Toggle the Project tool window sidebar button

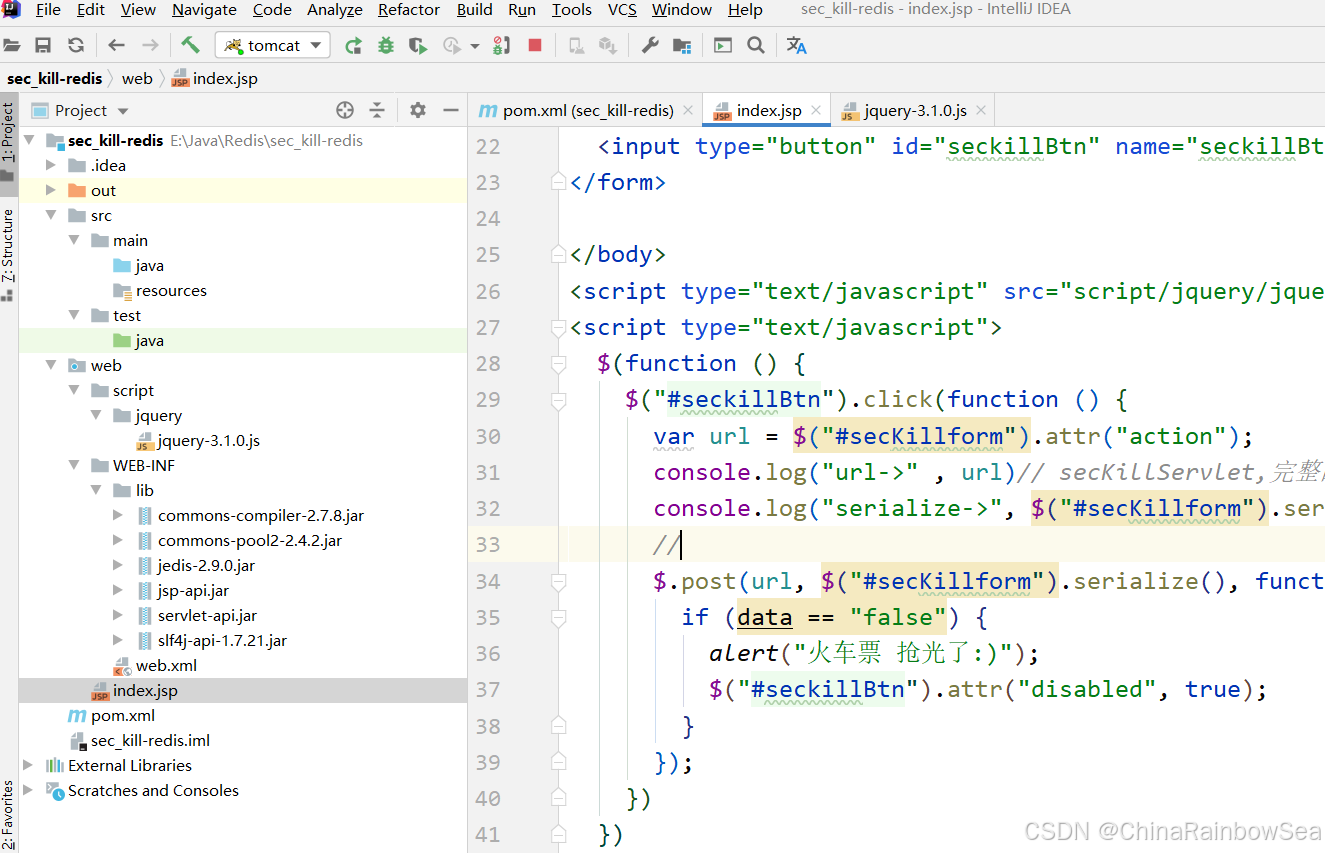point(8,133)
